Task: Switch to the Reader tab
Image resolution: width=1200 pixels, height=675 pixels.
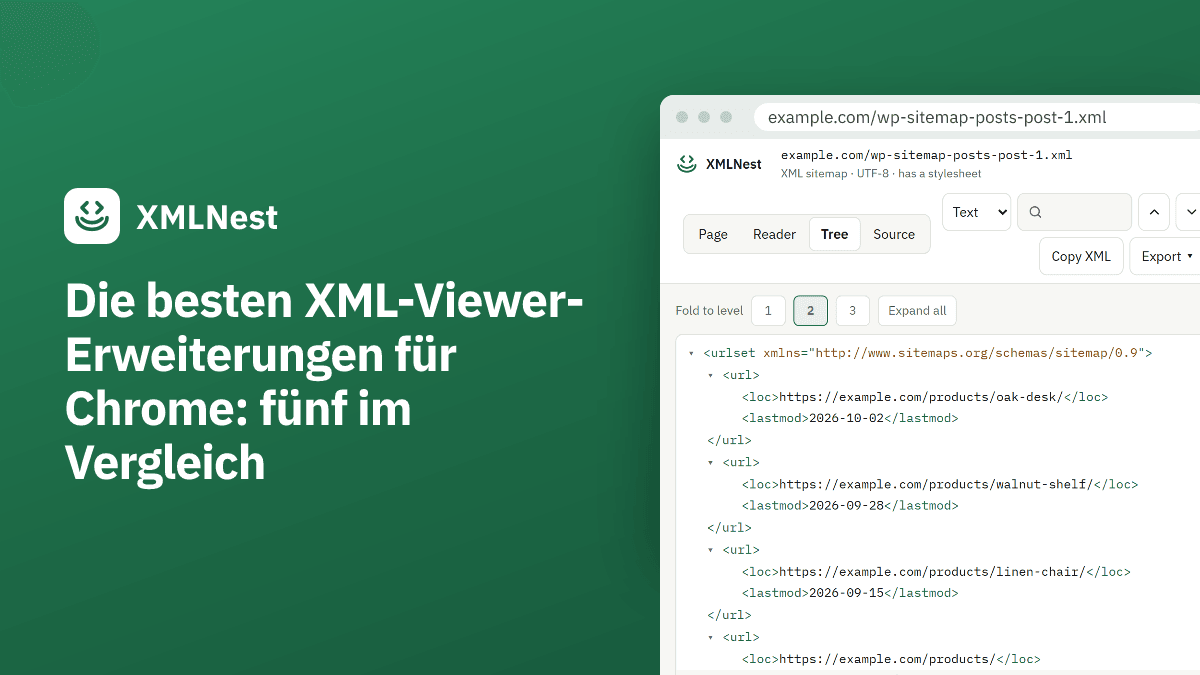Action: [x=774, y=234]
